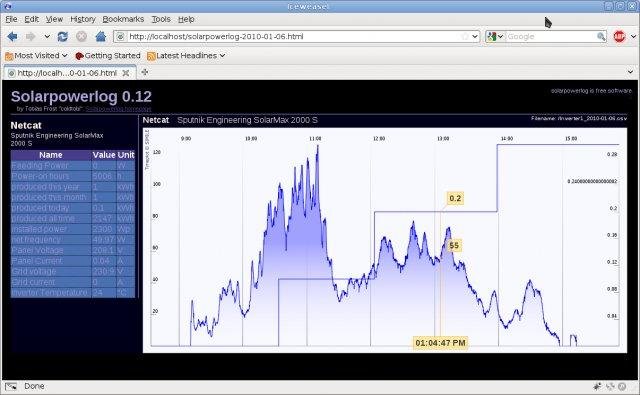Viewport: 640px width, 395px height.
Task: Click the Iceweasel window menu icon
Action: coord(7,6)
